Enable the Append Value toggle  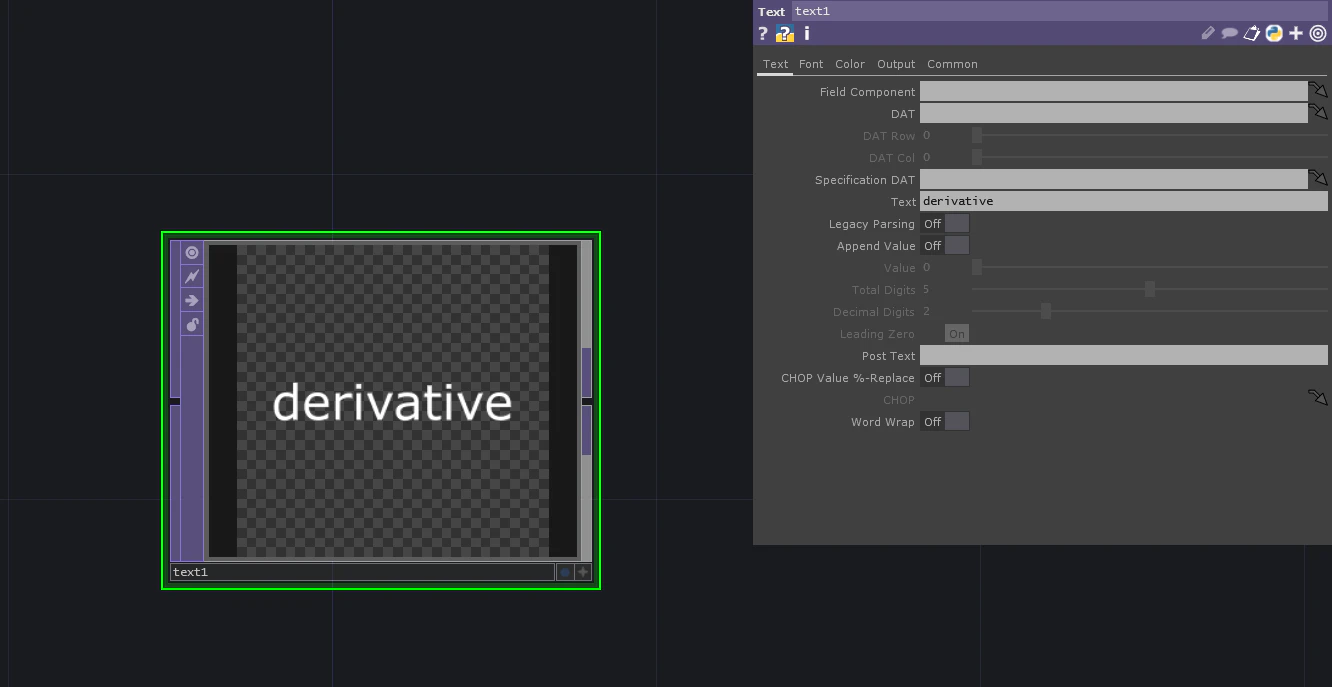point(945,246)
